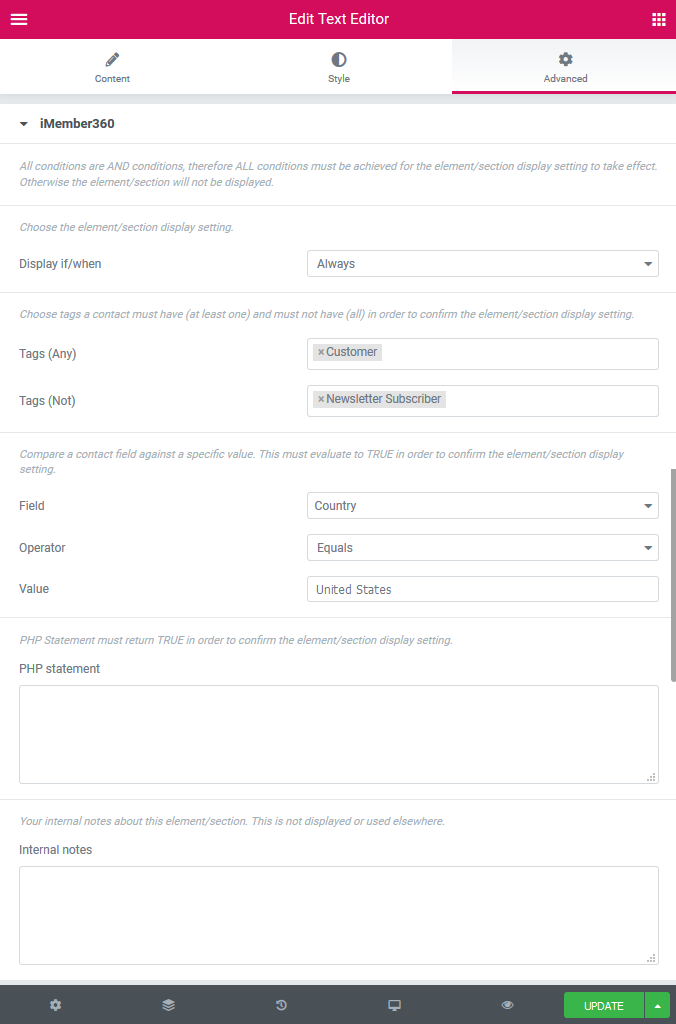Open page settings with the gear icon

pos(55,1005)
